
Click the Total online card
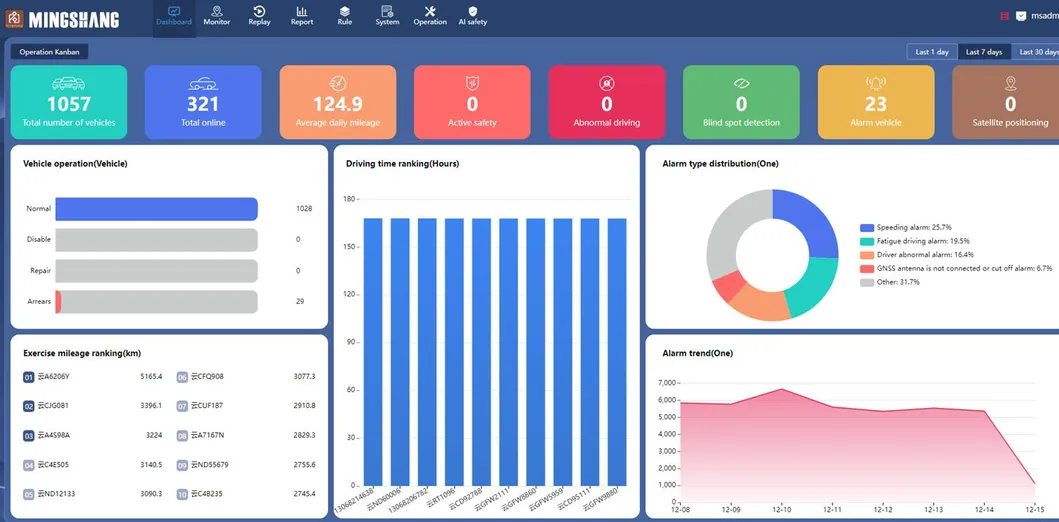pyautogui.click(x=203, y=102)
